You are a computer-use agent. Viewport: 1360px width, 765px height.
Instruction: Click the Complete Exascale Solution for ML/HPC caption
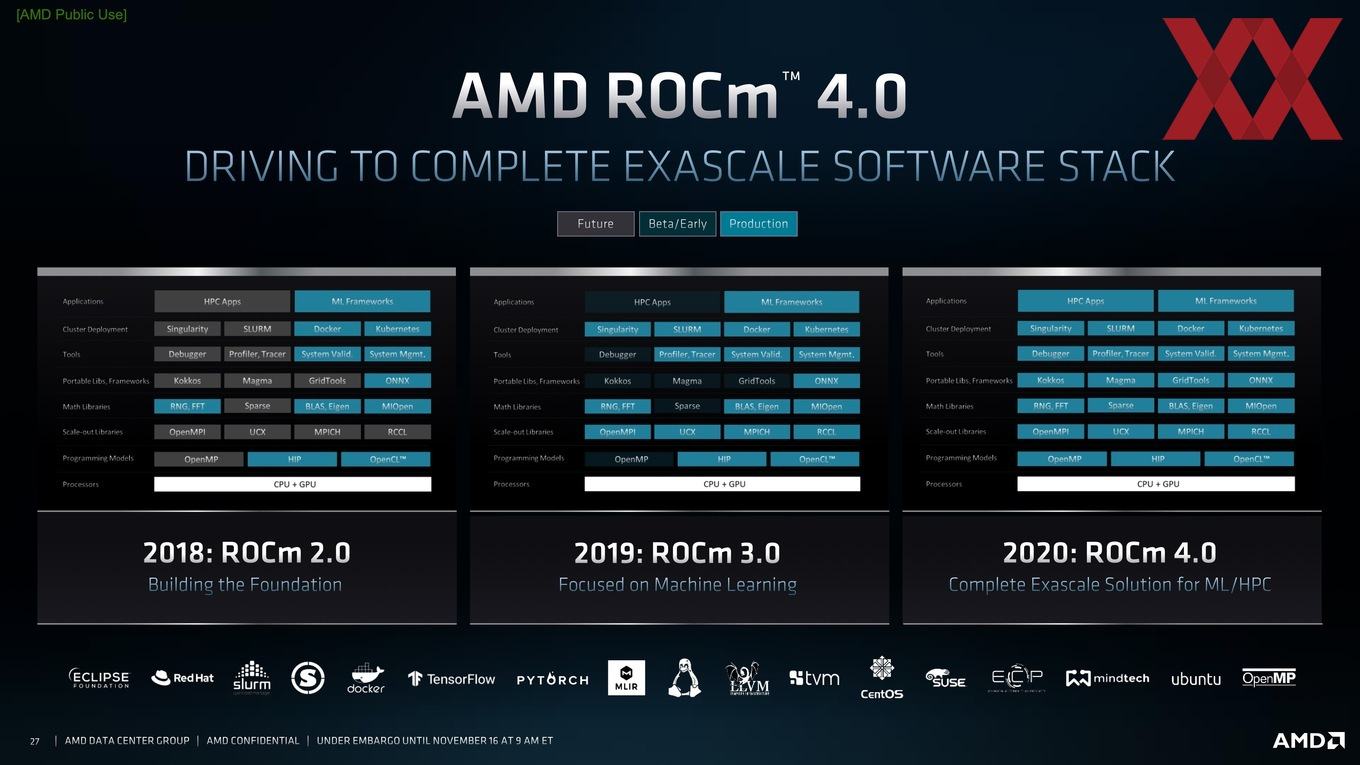tap(1110, 585)
